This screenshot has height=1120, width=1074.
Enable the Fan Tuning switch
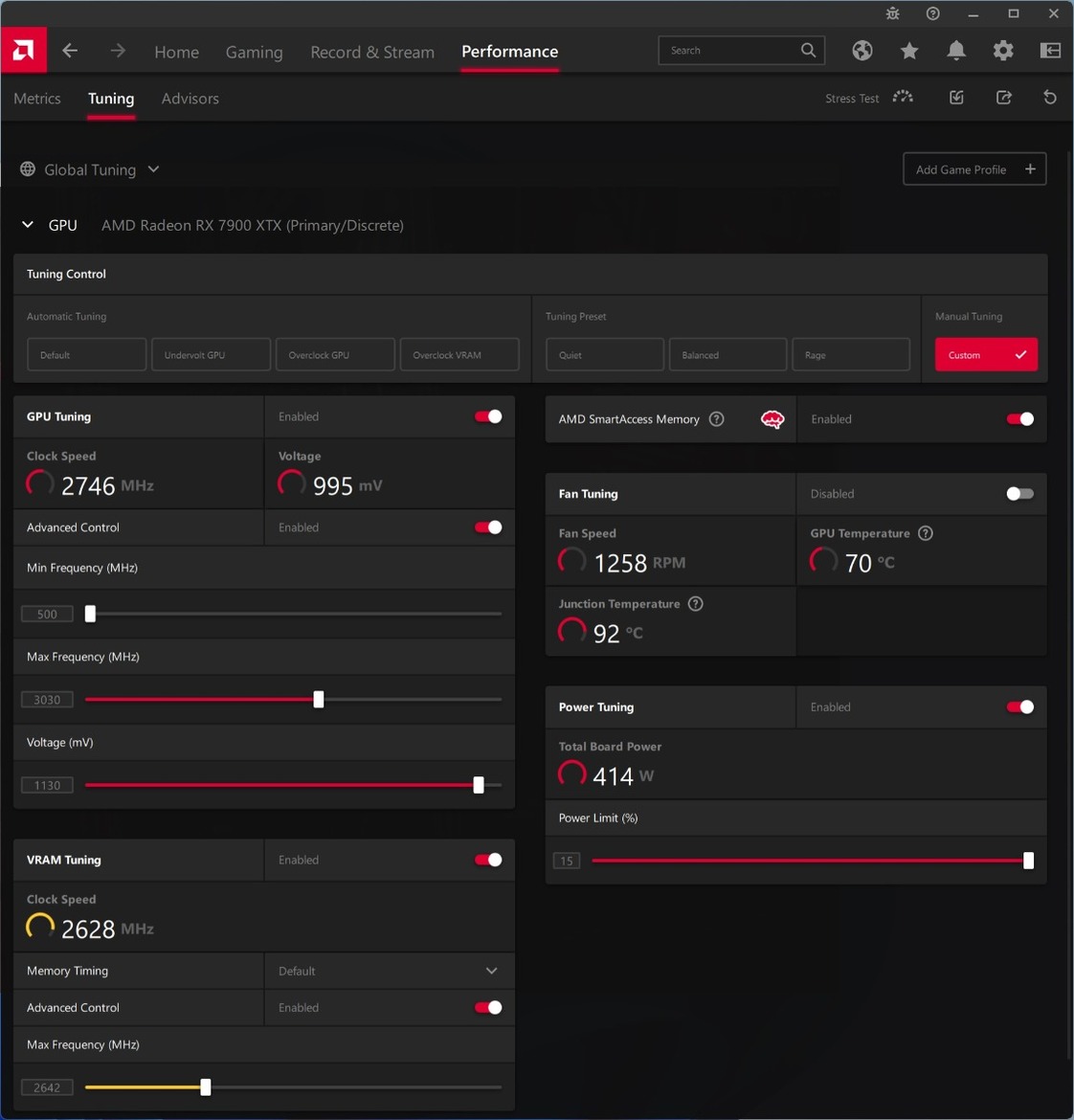point(1019,494)
